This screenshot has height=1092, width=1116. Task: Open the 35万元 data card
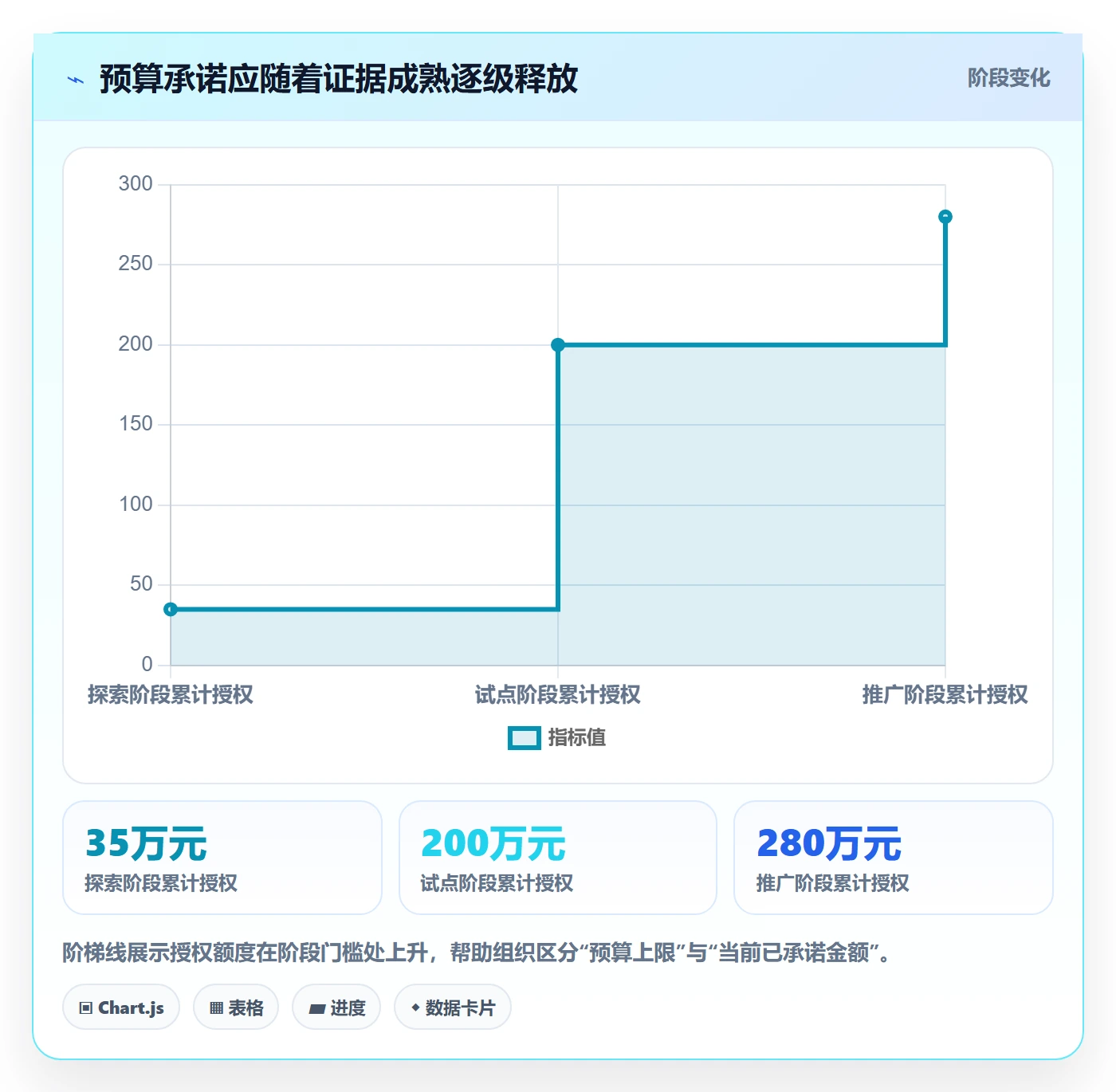point(222,858)
